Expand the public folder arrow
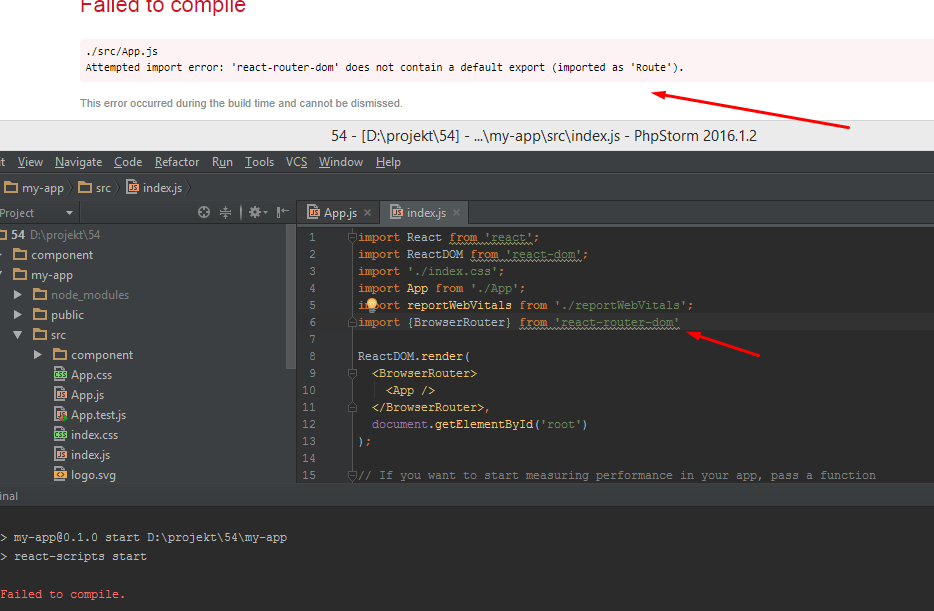The height and width of the screenshot is (611, 934). 18,314
